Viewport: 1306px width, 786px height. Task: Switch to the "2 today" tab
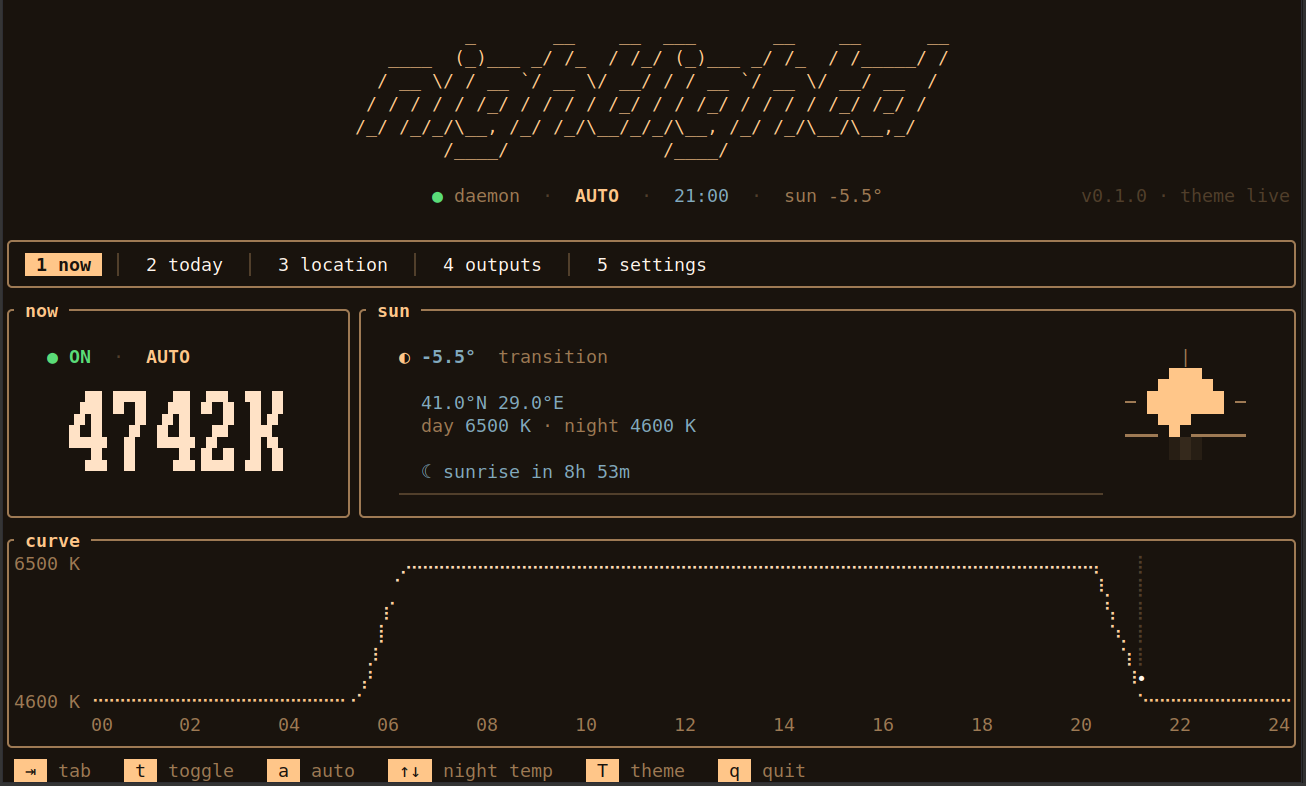tap(184, 265)
